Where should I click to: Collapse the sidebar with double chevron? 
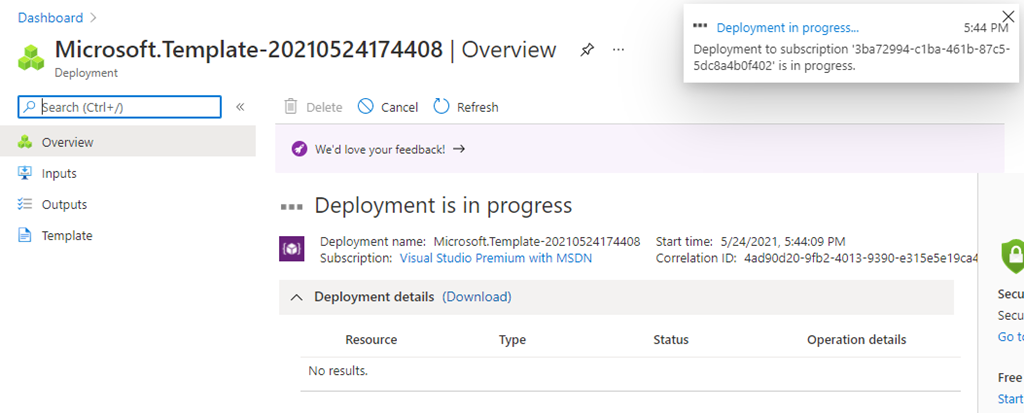pyautogui.click(x=240, y=107)
